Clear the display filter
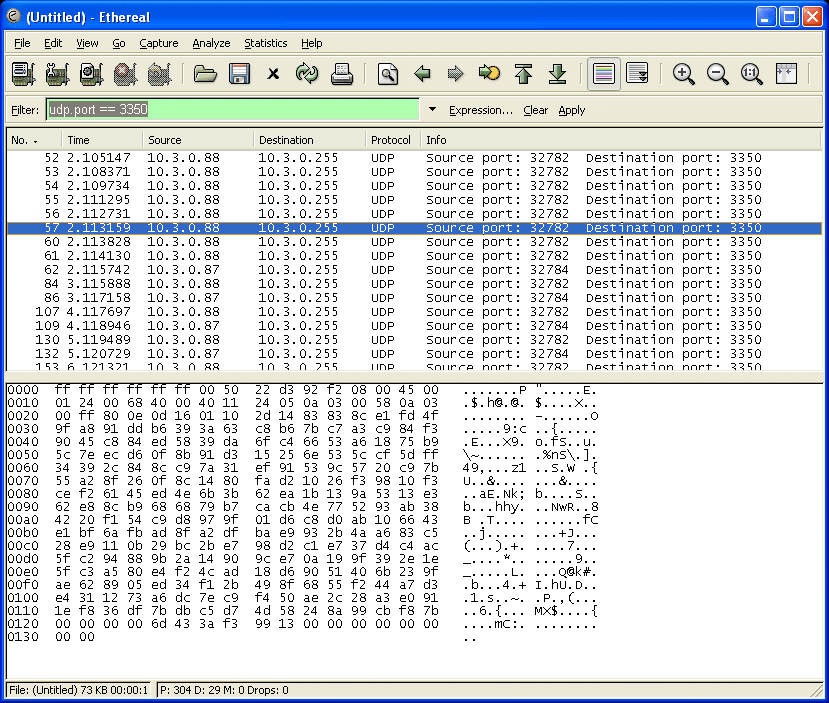This screenshot has height=703, width=829. (x=535, y=110)
